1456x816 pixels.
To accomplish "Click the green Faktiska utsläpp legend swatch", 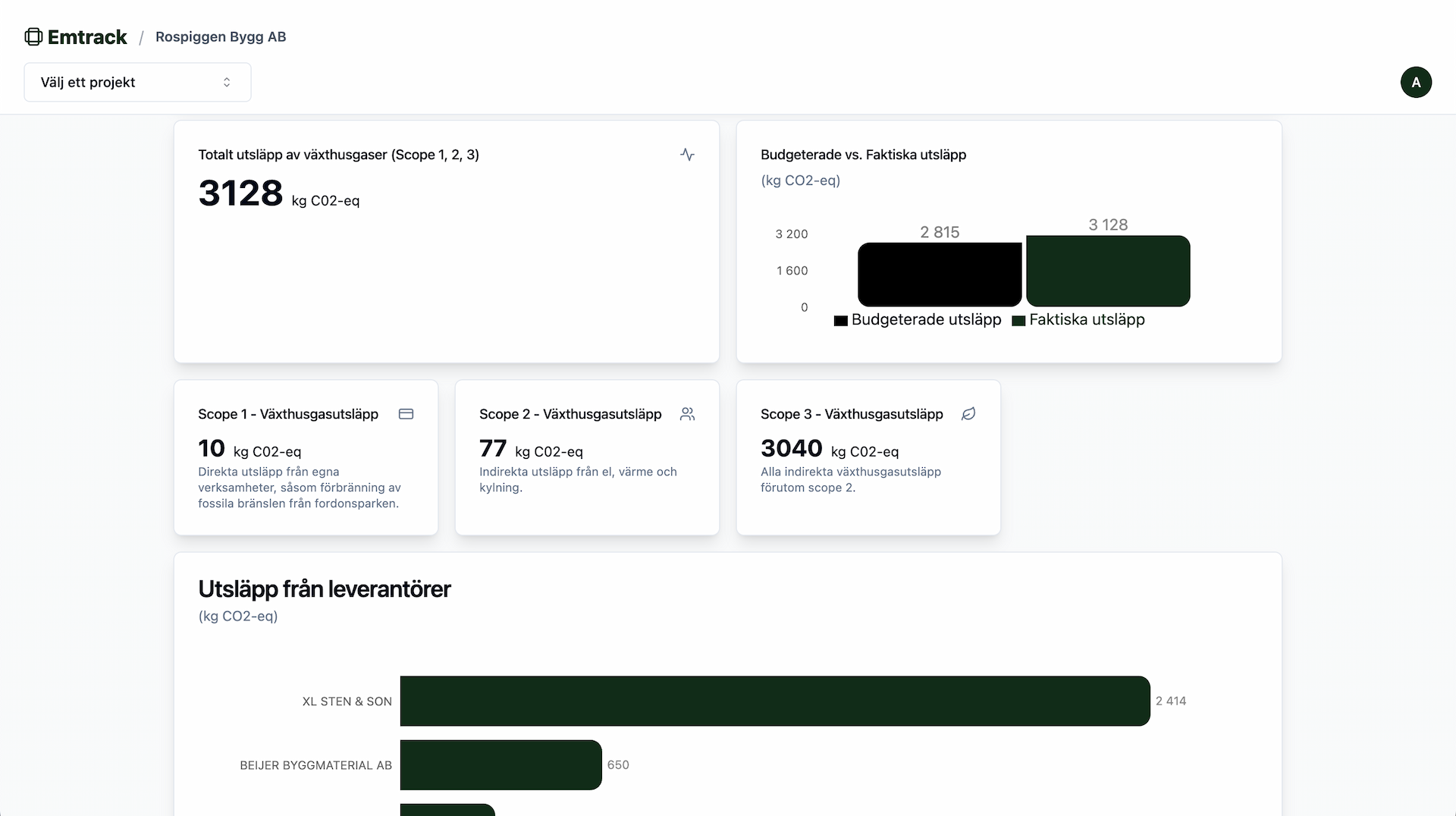I will click(1018, 321).
